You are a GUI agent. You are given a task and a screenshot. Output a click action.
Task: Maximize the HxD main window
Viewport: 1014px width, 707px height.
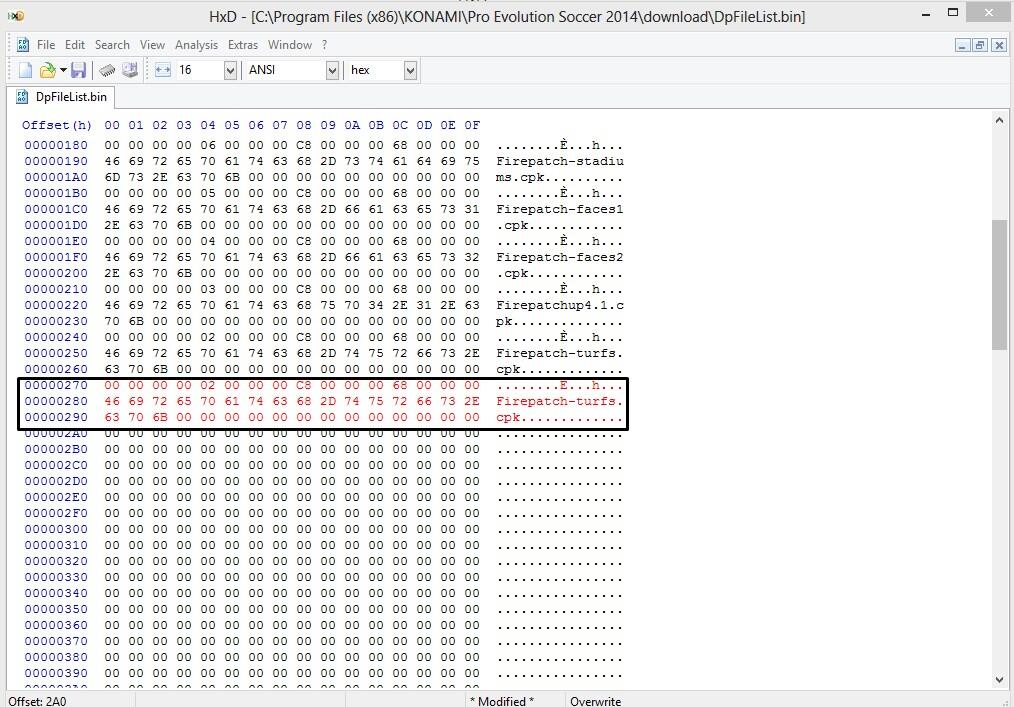[x=953, y=12]
